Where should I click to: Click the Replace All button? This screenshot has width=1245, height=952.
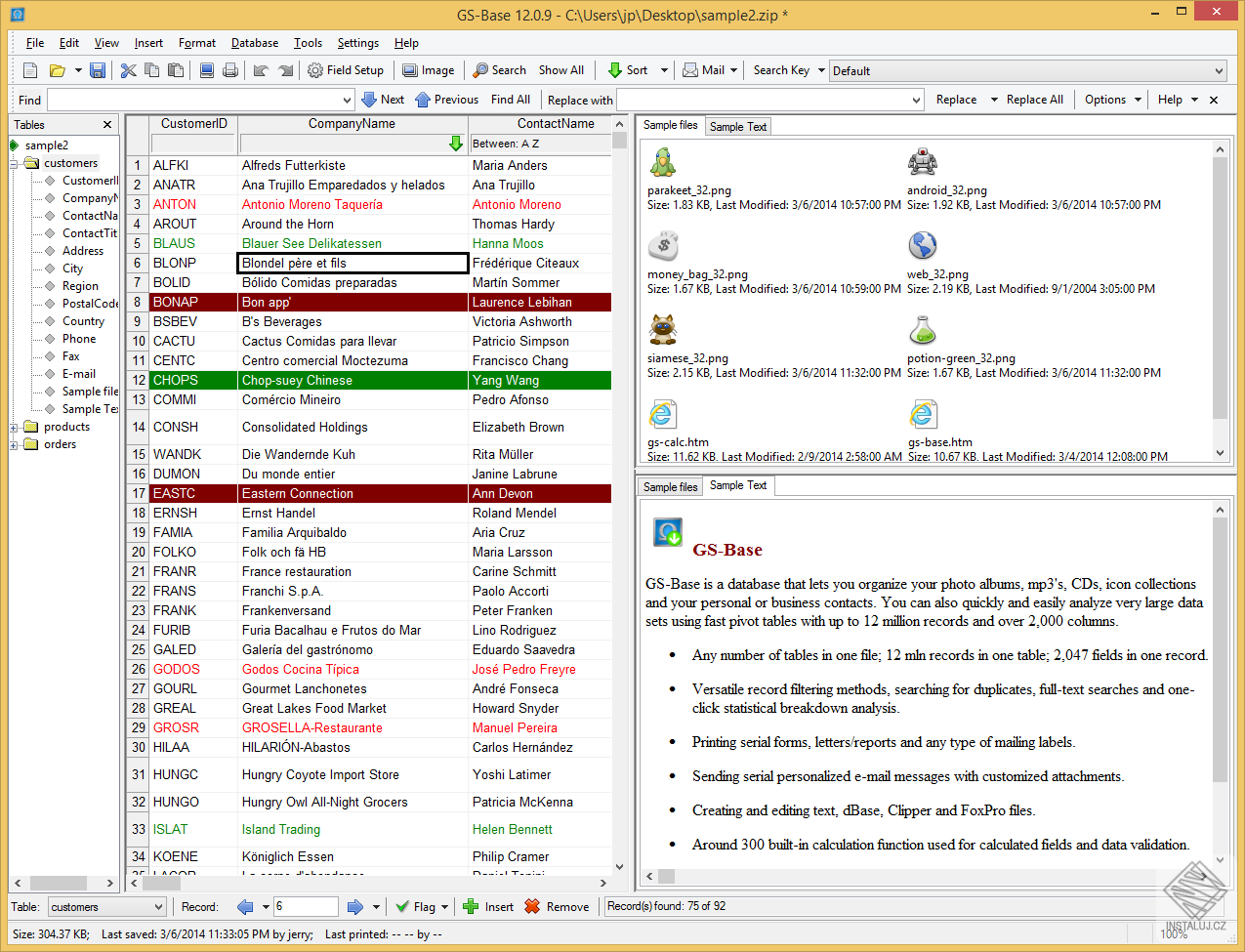(1034, 100)
